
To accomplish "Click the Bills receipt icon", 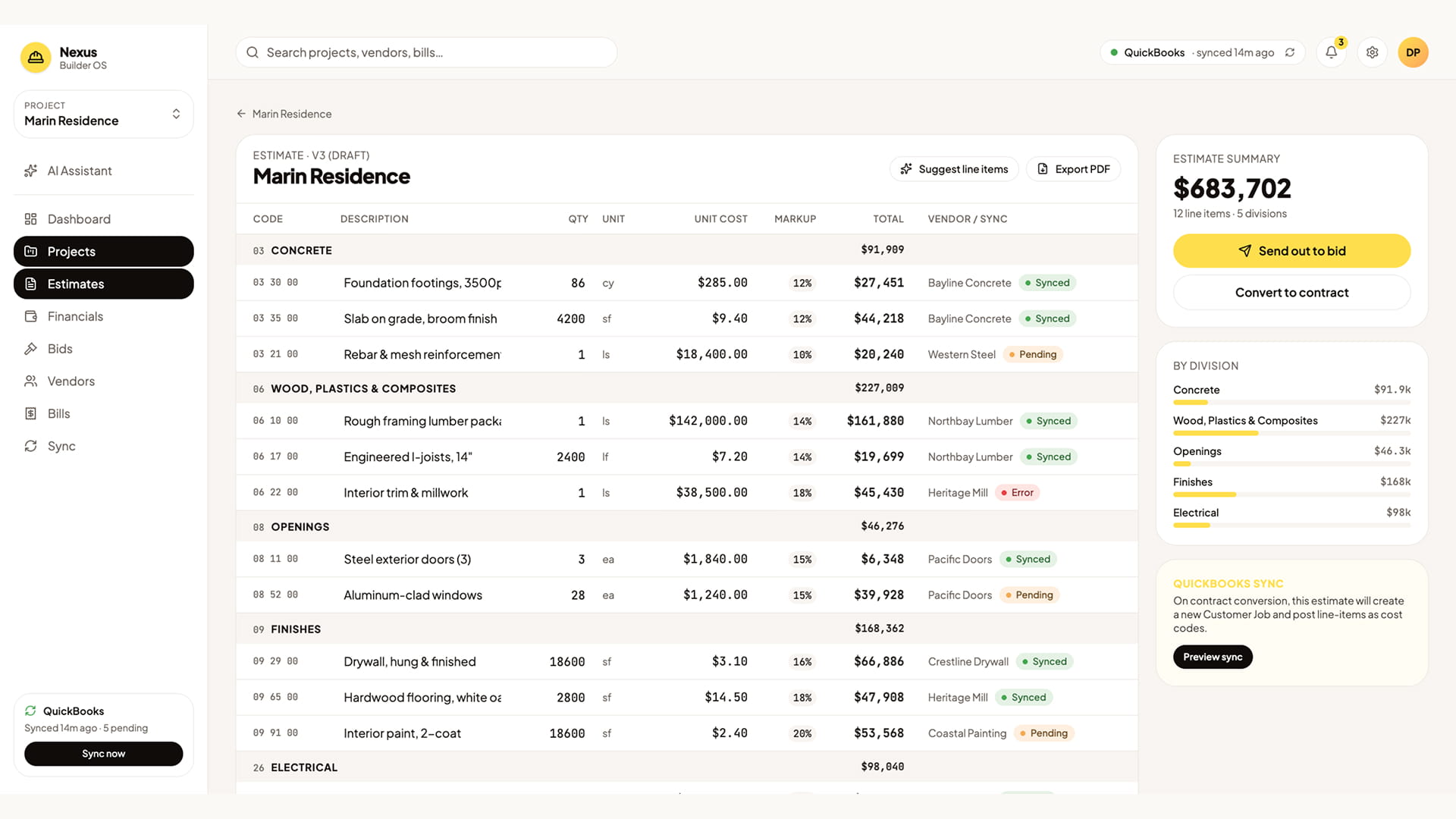I will [31, 413].
